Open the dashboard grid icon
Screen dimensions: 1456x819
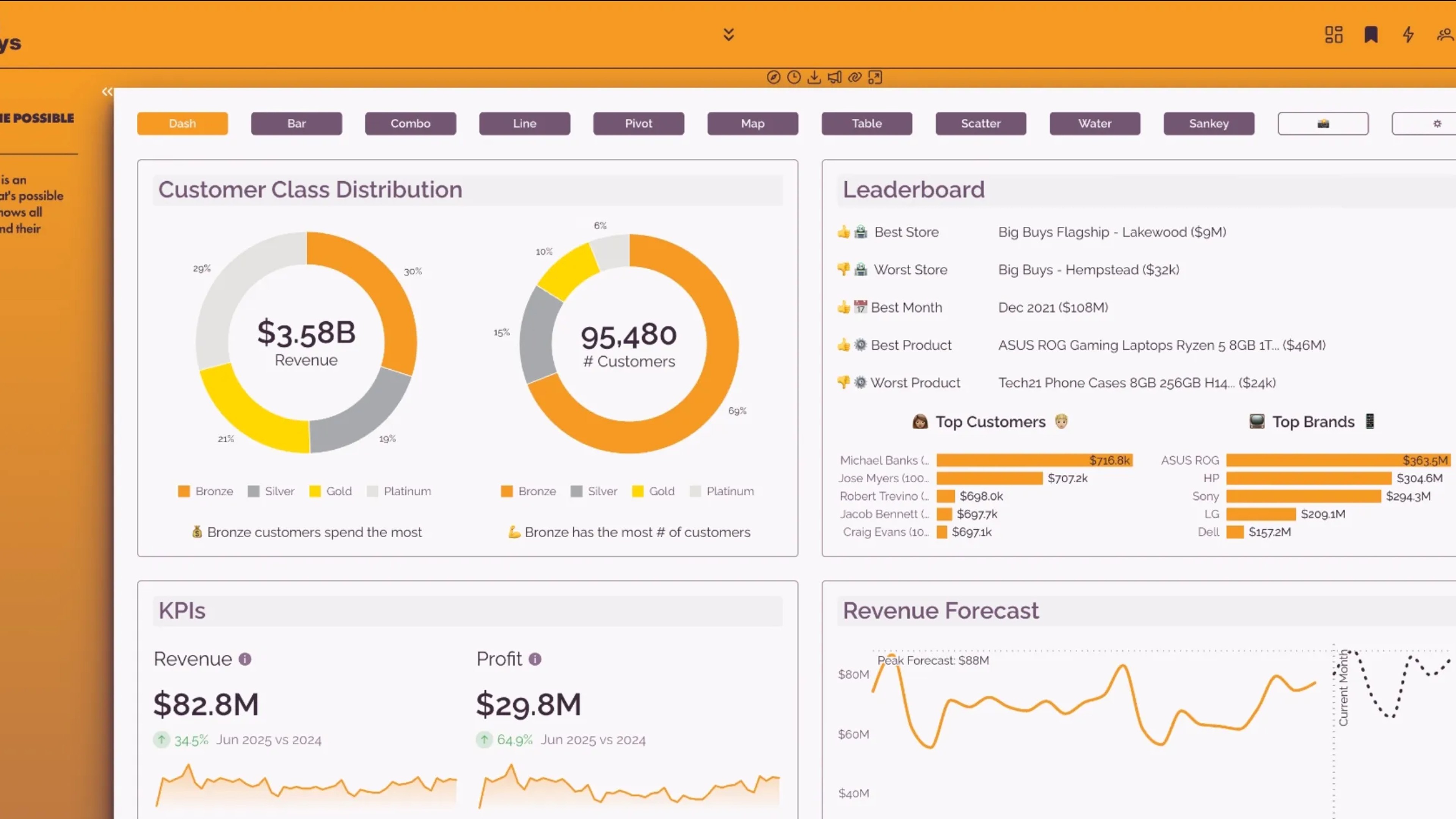[1334, 35]
